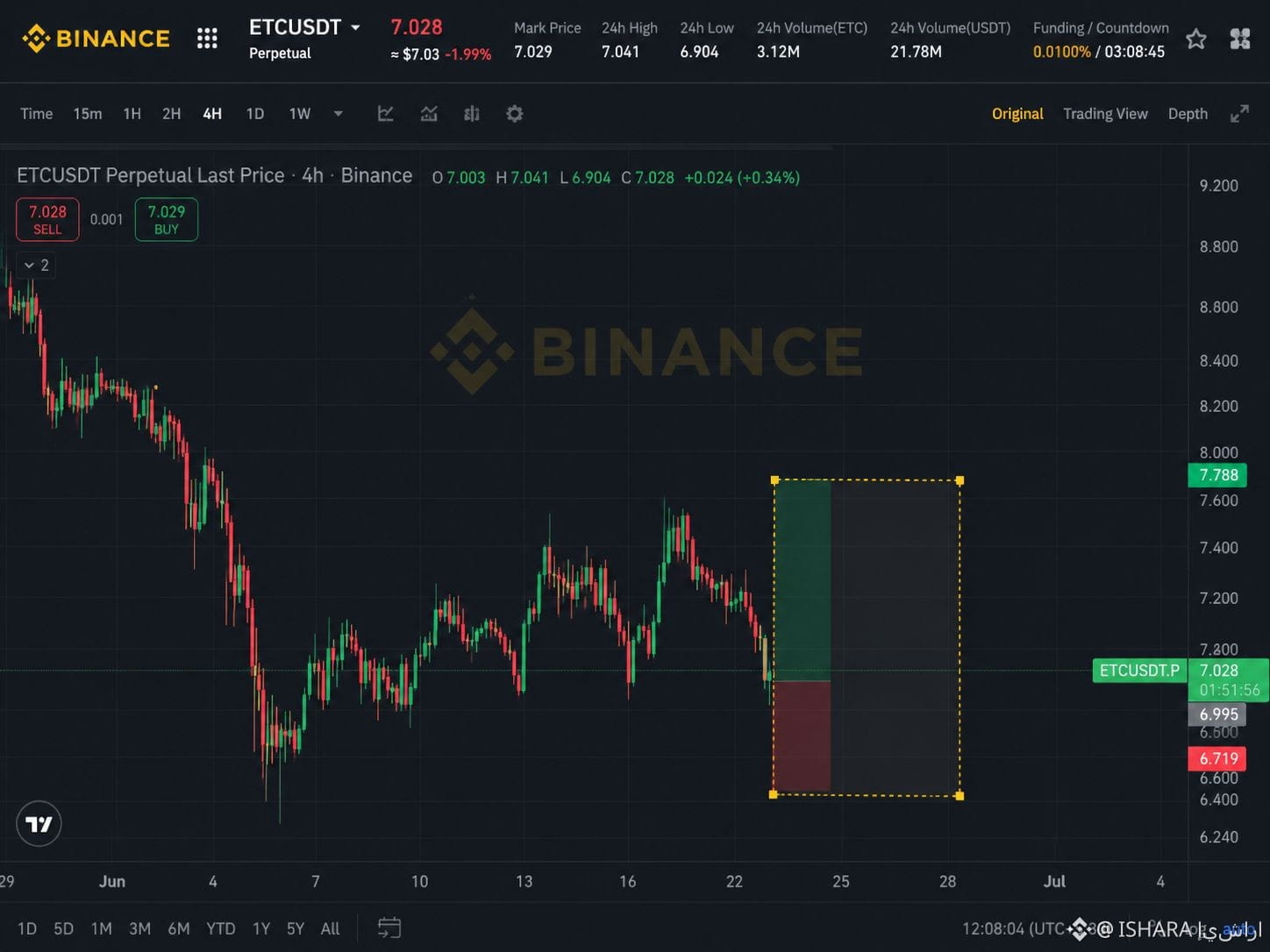The height and width of the screenshot is (952, 1270).
Task: Set chart range to 3M
Action: [140, 928]
